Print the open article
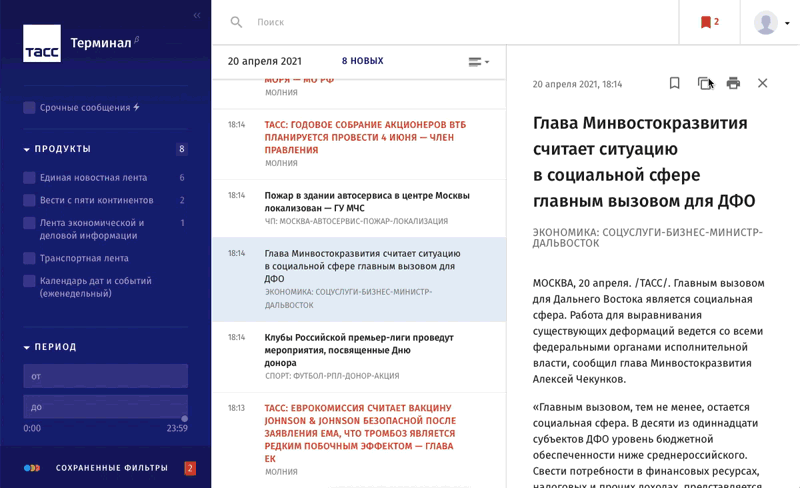The width and height of the screenshot is (800, 488). coord(733,83)
